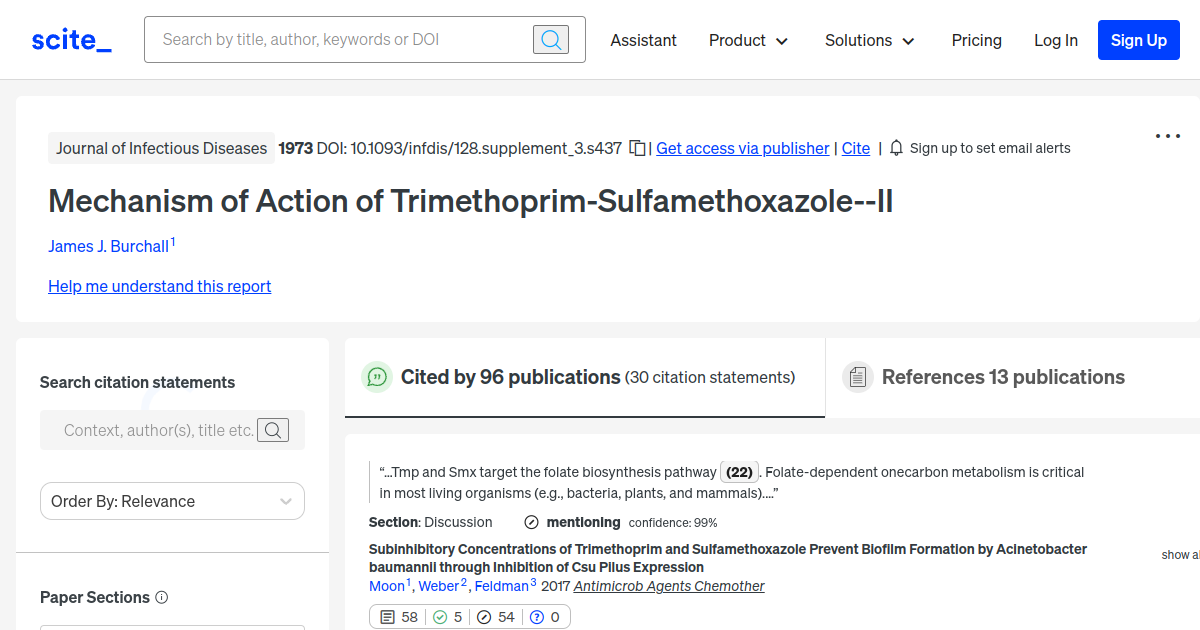1200x630 pixels.
Task: Open the Get access via publisher link
Action: (x=742, y=148)
